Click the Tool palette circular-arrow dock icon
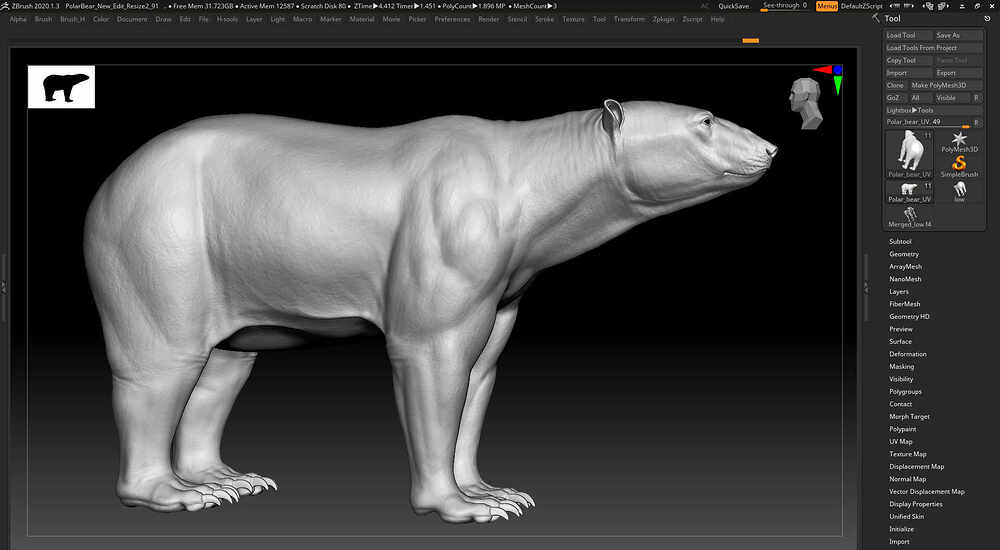Viewport: 1000px width, 550px height. pyautogui.click(x=987, y=19)
